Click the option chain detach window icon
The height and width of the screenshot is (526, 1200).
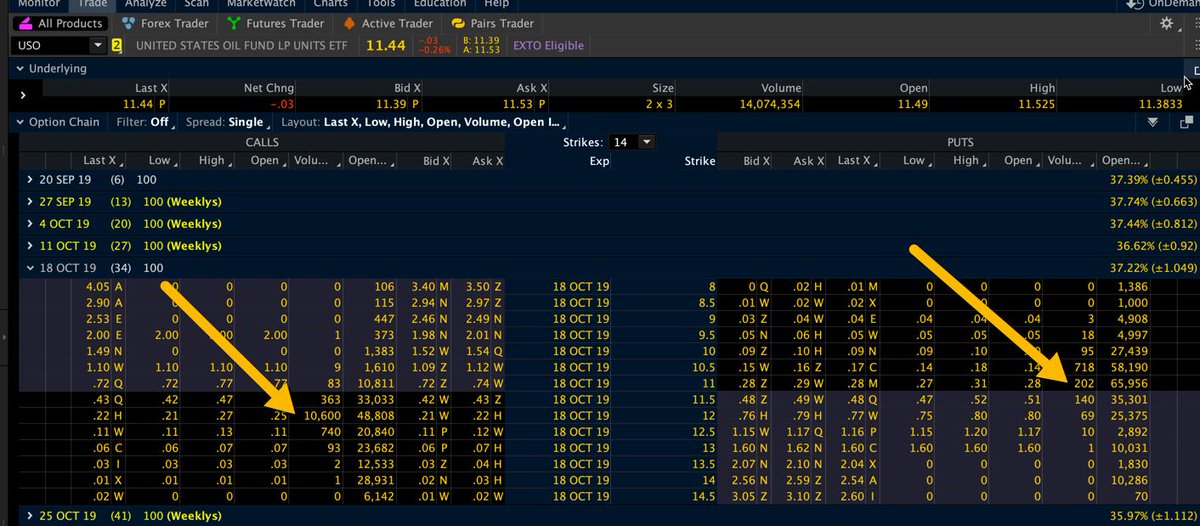1187,122
